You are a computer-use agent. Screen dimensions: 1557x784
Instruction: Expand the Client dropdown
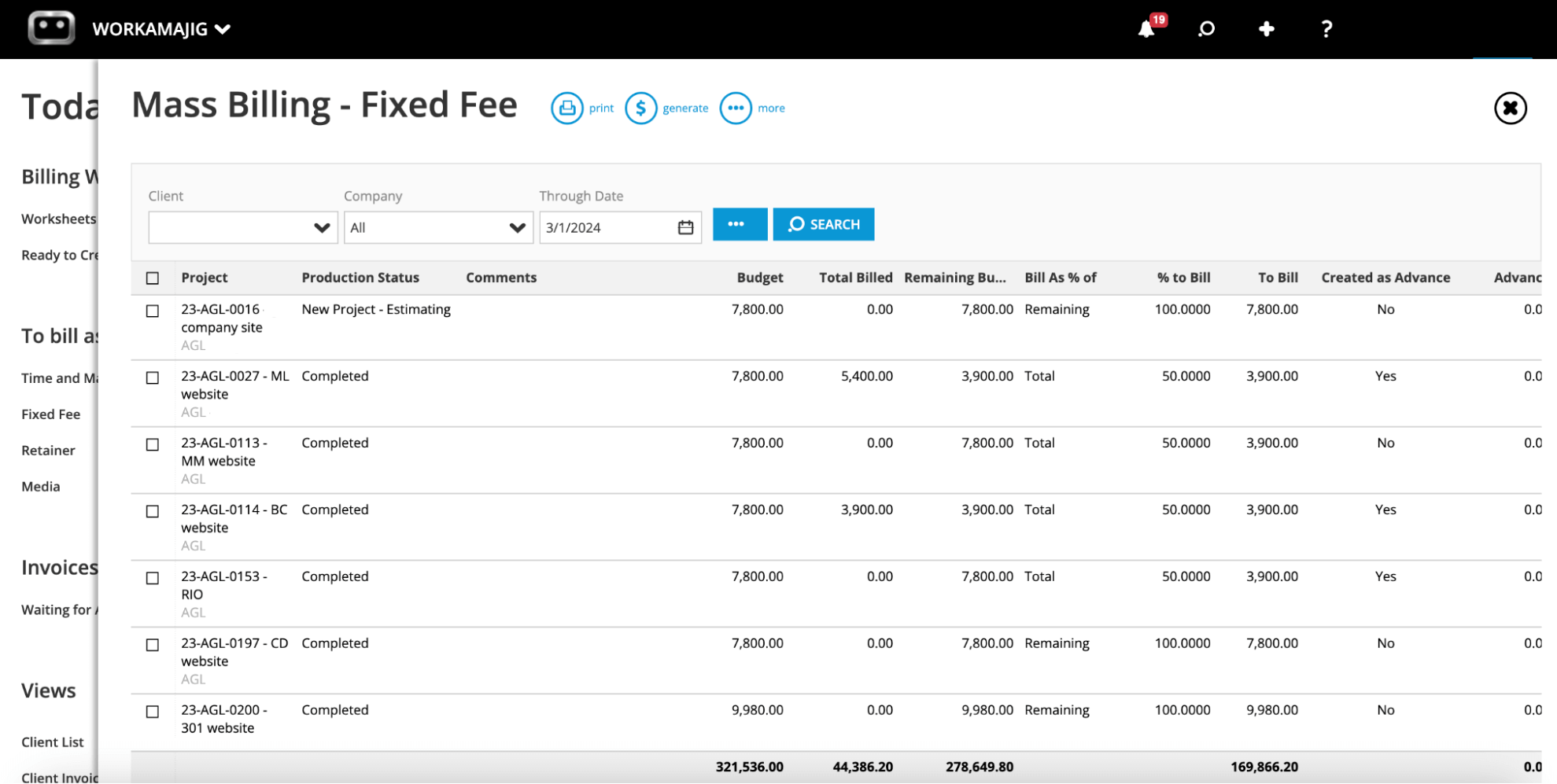pos(322,227)
